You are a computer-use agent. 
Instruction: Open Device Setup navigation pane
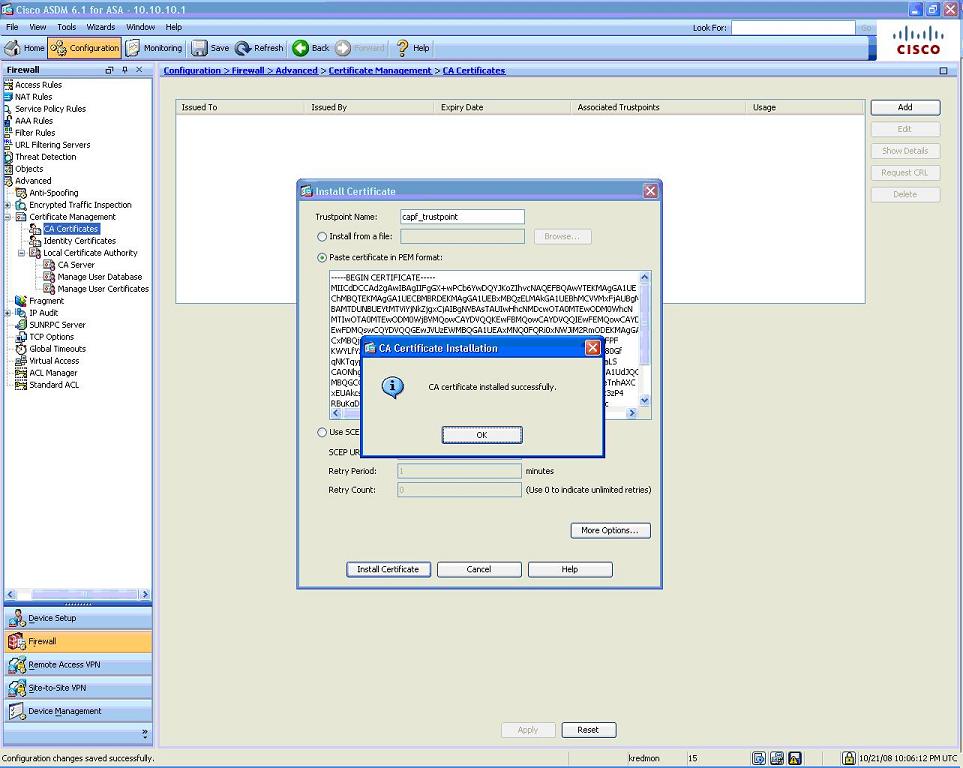tap(78, 618)
